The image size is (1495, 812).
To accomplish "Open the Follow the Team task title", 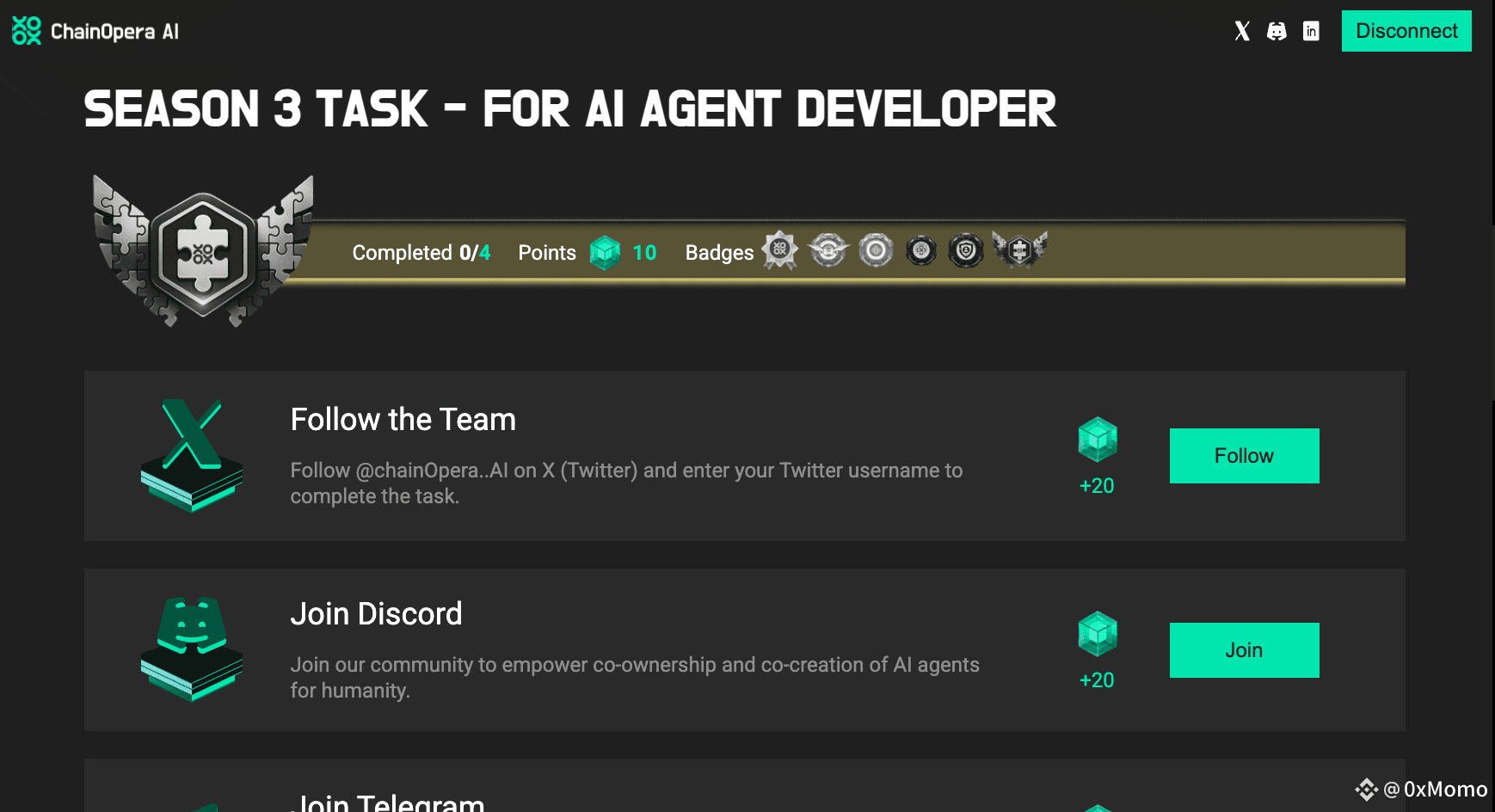I will click(x=403, y=420).
